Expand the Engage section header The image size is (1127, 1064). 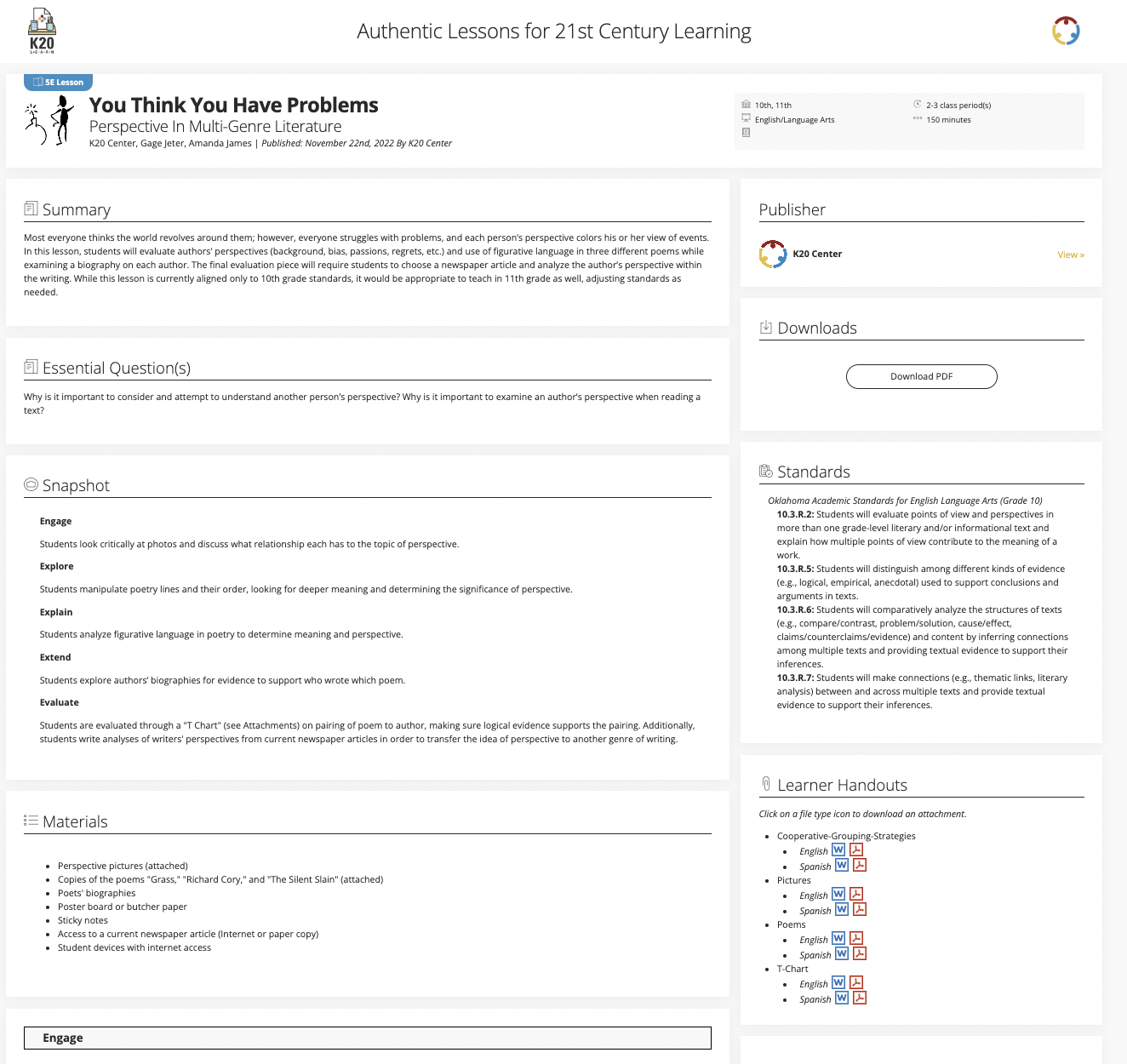point(367,1038)
